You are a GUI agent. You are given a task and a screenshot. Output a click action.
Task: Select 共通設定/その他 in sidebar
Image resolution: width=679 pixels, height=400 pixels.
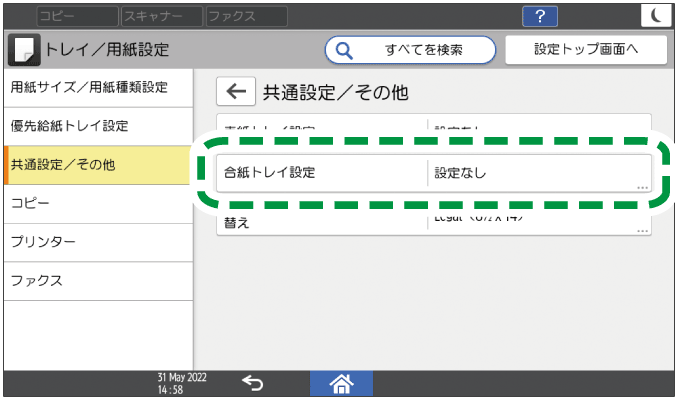(97, 165)
